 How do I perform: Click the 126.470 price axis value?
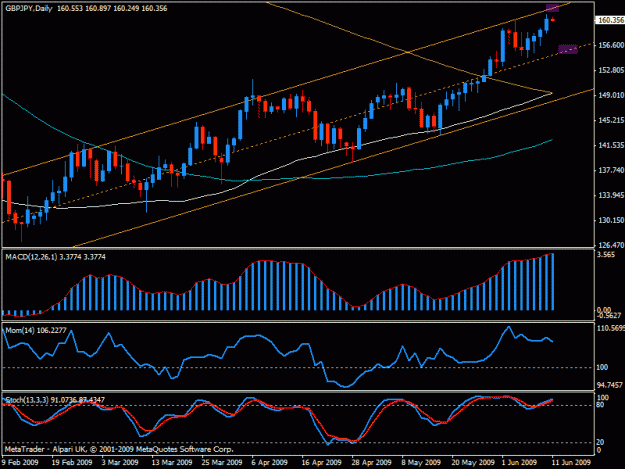[611, 245]
